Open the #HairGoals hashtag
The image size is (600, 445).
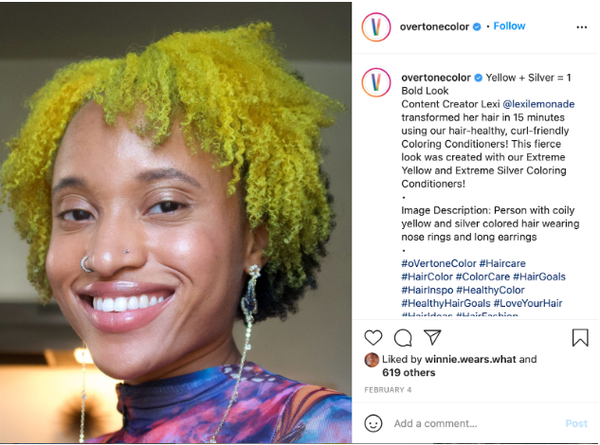tap(539, 277)
